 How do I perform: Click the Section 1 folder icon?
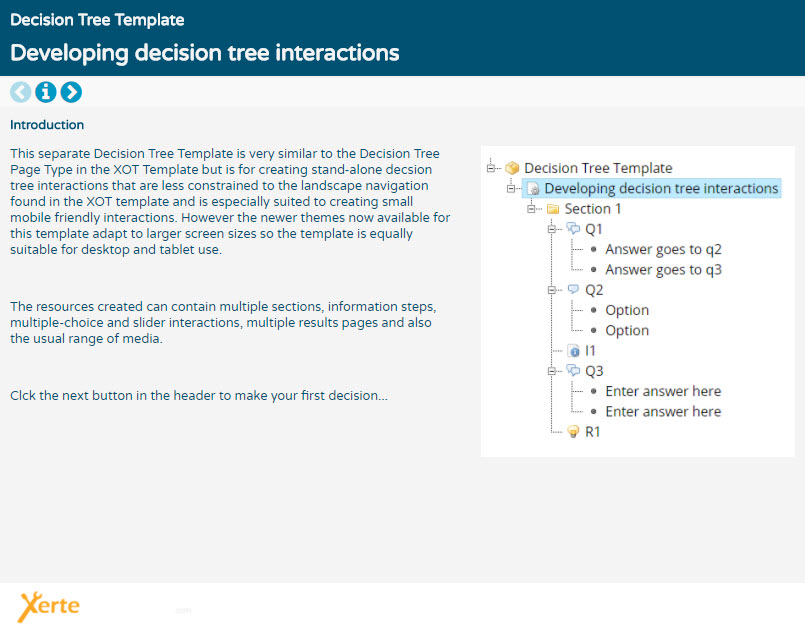pyautogui.click(x=553, y=209)
